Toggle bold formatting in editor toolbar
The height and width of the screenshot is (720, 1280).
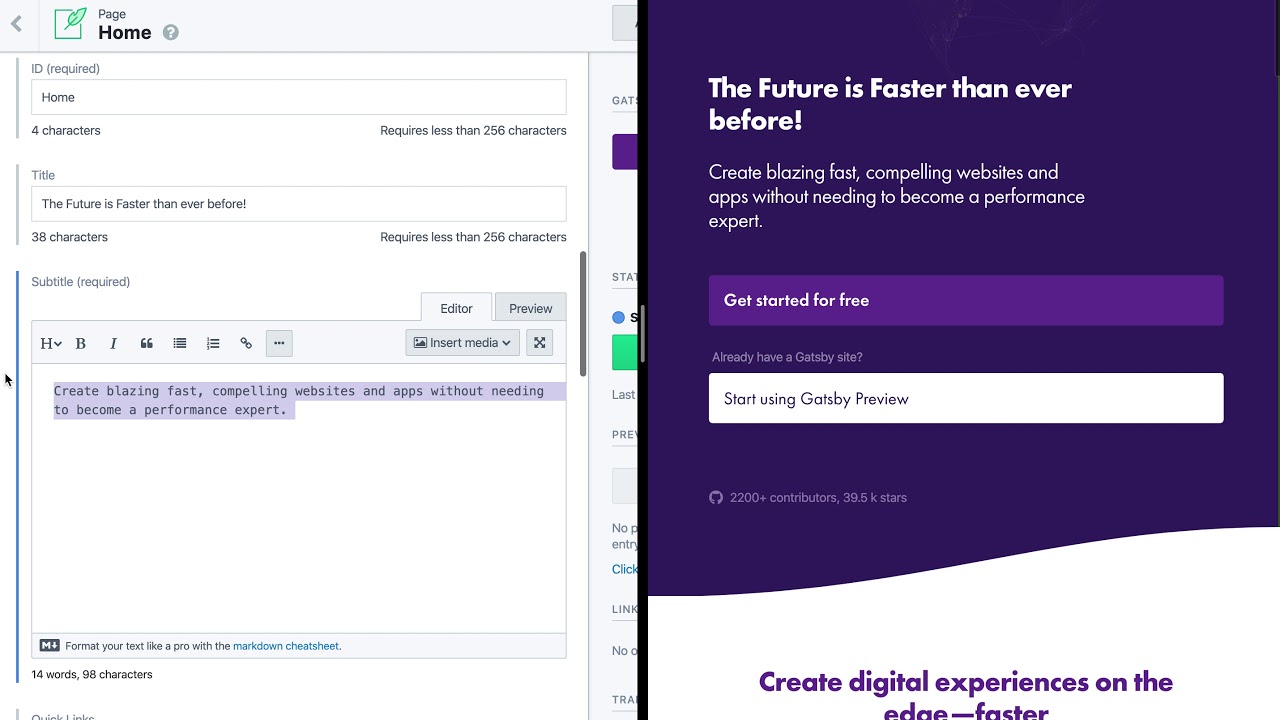[x=81, y=343]
